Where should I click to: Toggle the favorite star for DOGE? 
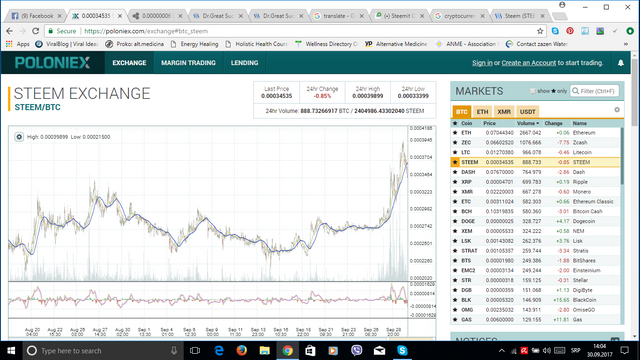pos(455,221)
